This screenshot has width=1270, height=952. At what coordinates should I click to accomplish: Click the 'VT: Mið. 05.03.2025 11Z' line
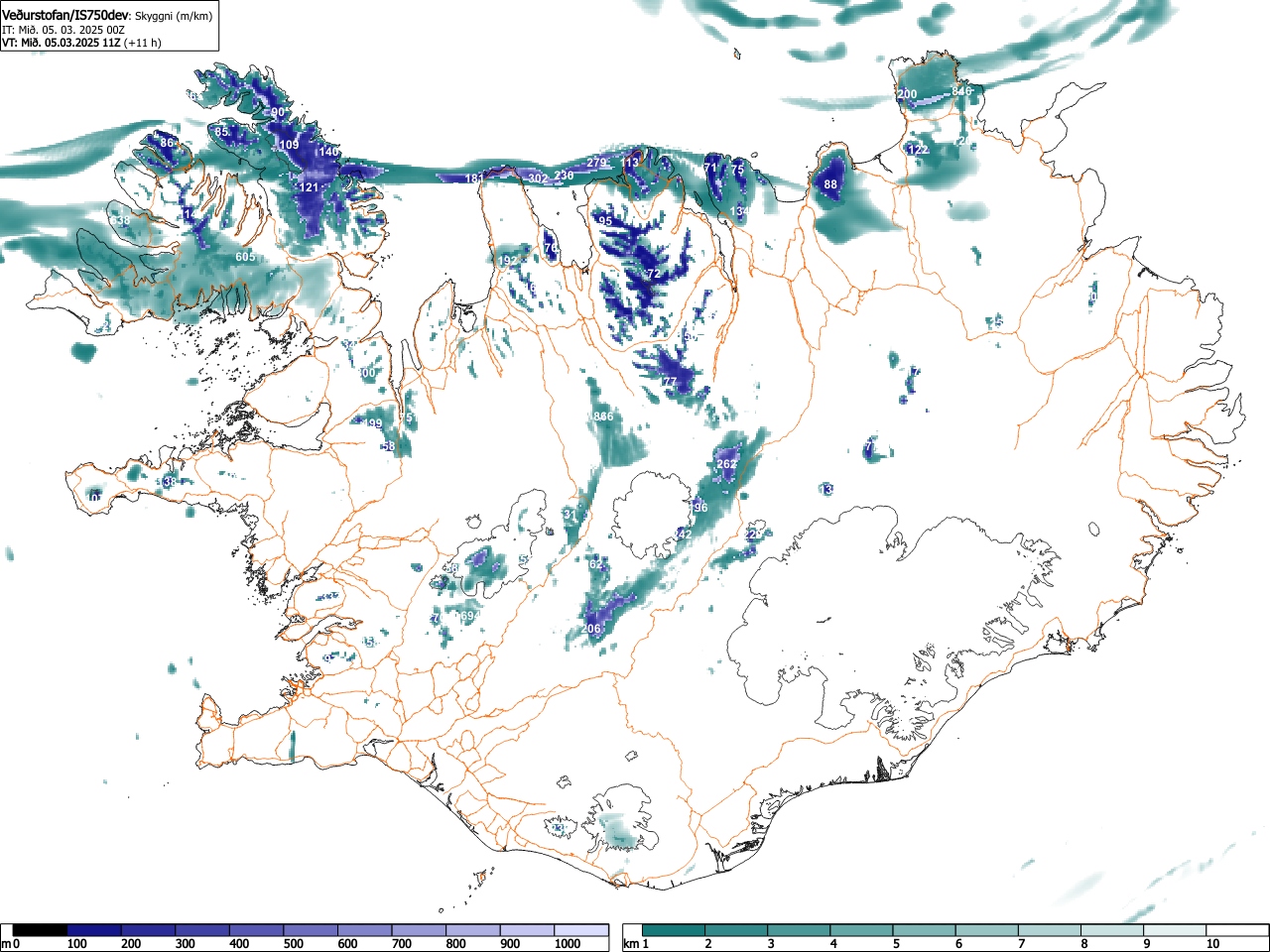(x=62, y=43)
